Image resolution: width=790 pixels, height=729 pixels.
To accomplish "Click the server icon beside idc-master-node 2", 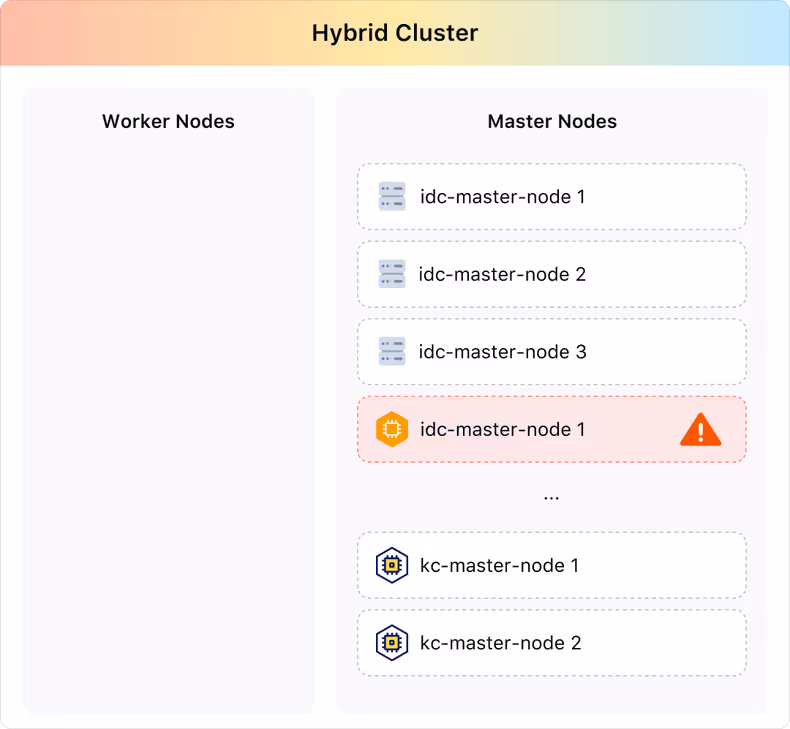I will [391, 274].
